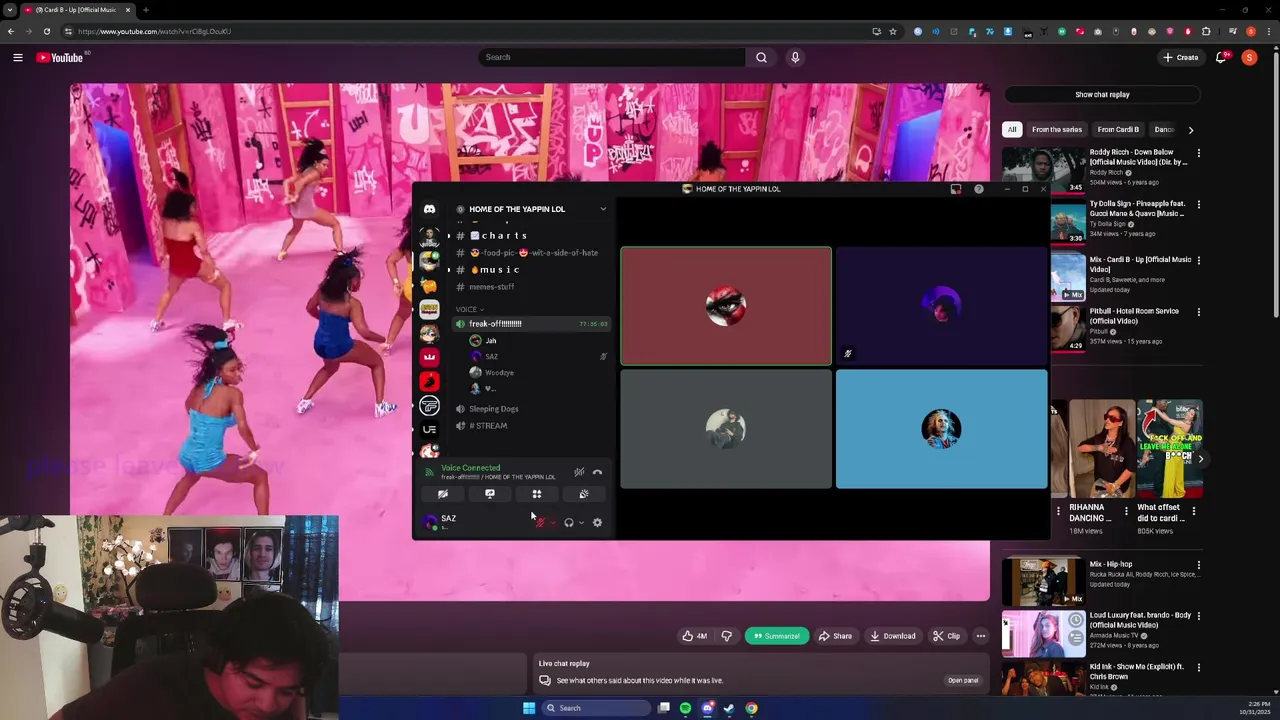
Task: Open YouTube notifications bell
Action: [x=1221, y=57]
